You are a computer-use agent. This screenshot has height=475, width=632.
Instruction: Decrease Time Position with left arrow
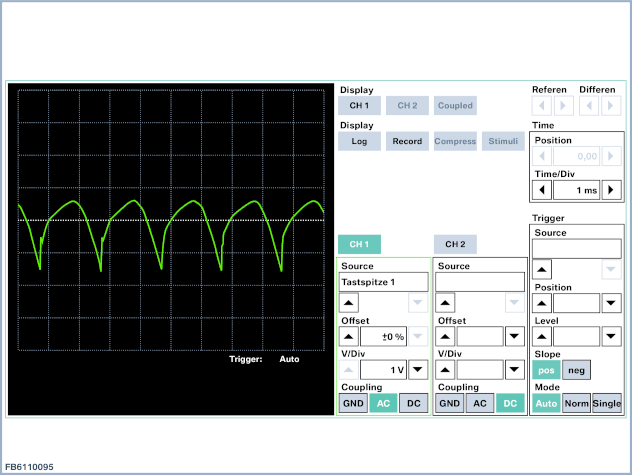click(542, 156)
